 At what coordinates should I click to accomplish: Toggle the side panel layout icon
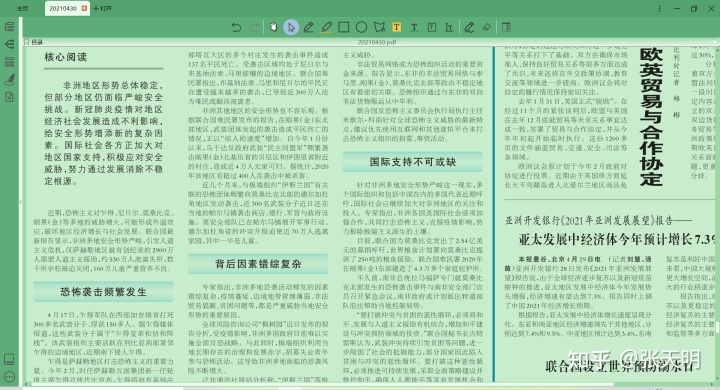506,28
